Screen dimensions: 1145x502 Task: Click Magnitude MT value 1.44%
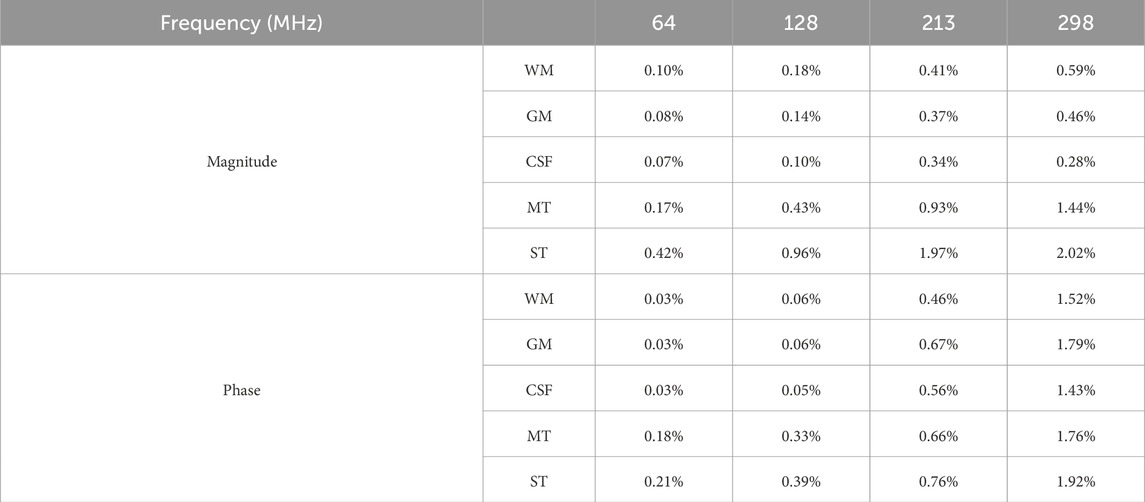(1075, 207)
